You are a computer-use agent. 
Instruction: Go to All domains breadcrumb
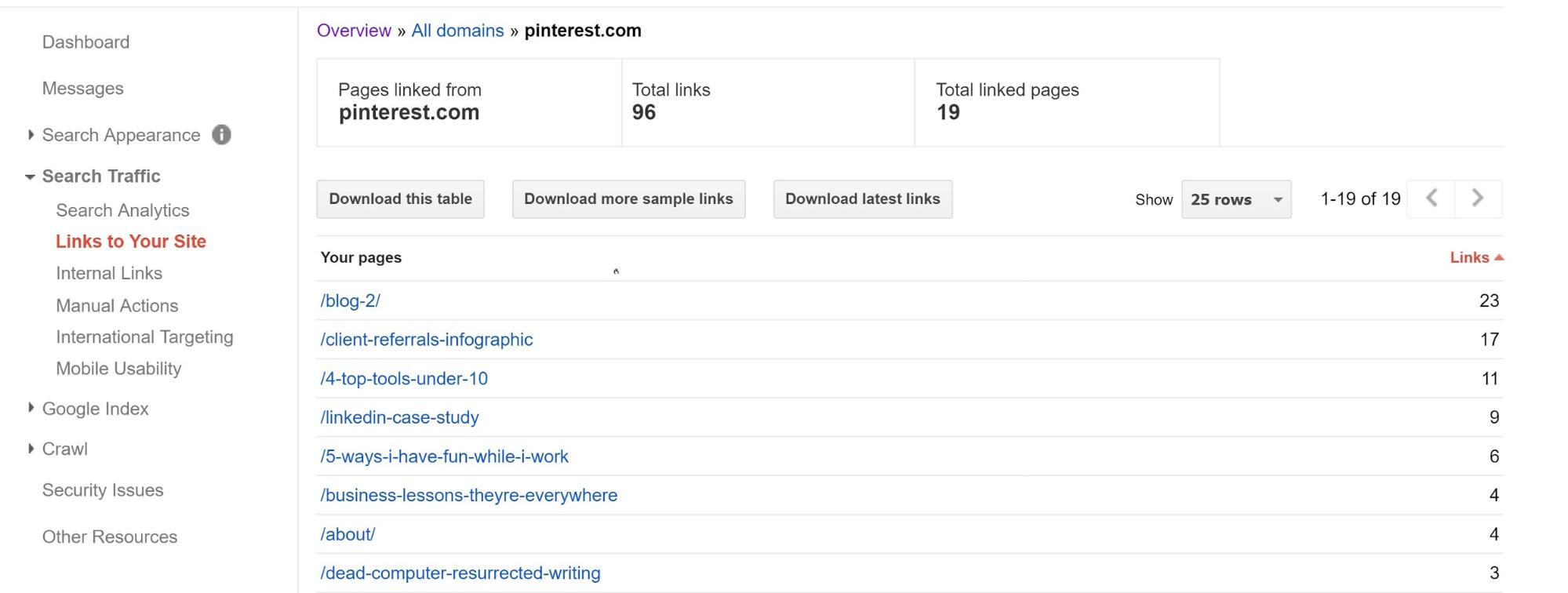point(457,31)
